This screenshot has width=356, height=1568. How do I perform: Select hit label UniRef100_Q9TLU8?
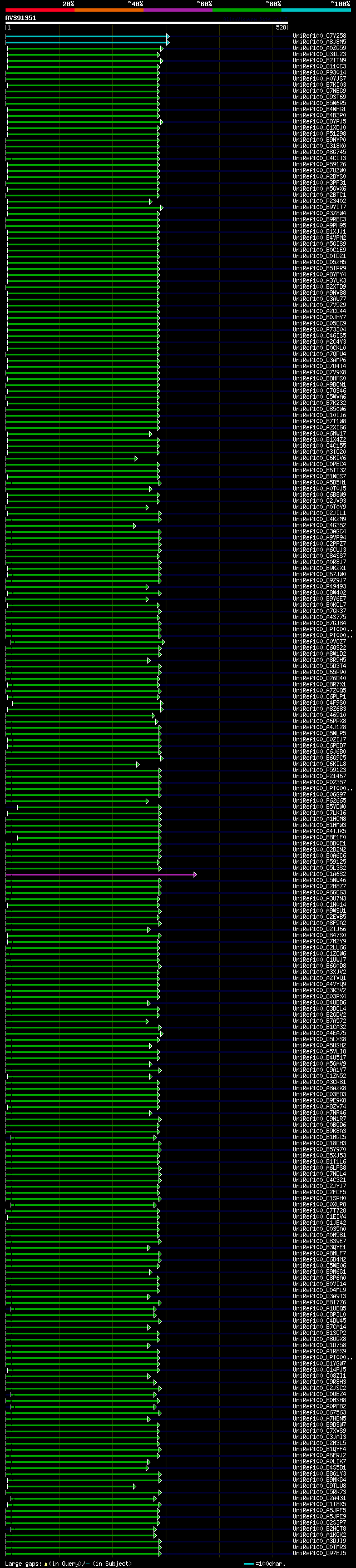[319, 1486]
